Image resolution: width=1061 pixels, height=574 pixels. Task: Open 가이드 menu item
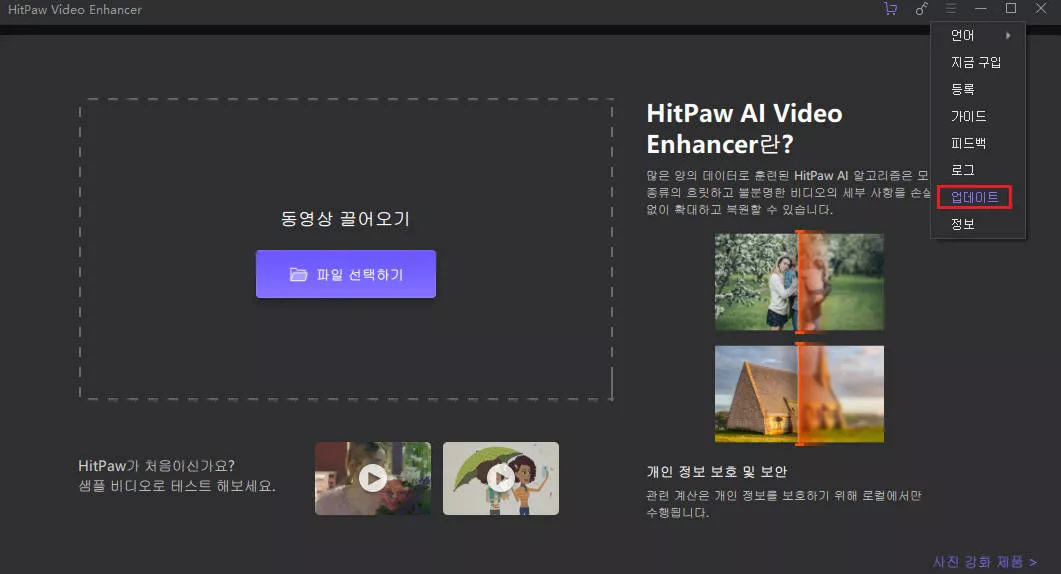tap(978, 116)
